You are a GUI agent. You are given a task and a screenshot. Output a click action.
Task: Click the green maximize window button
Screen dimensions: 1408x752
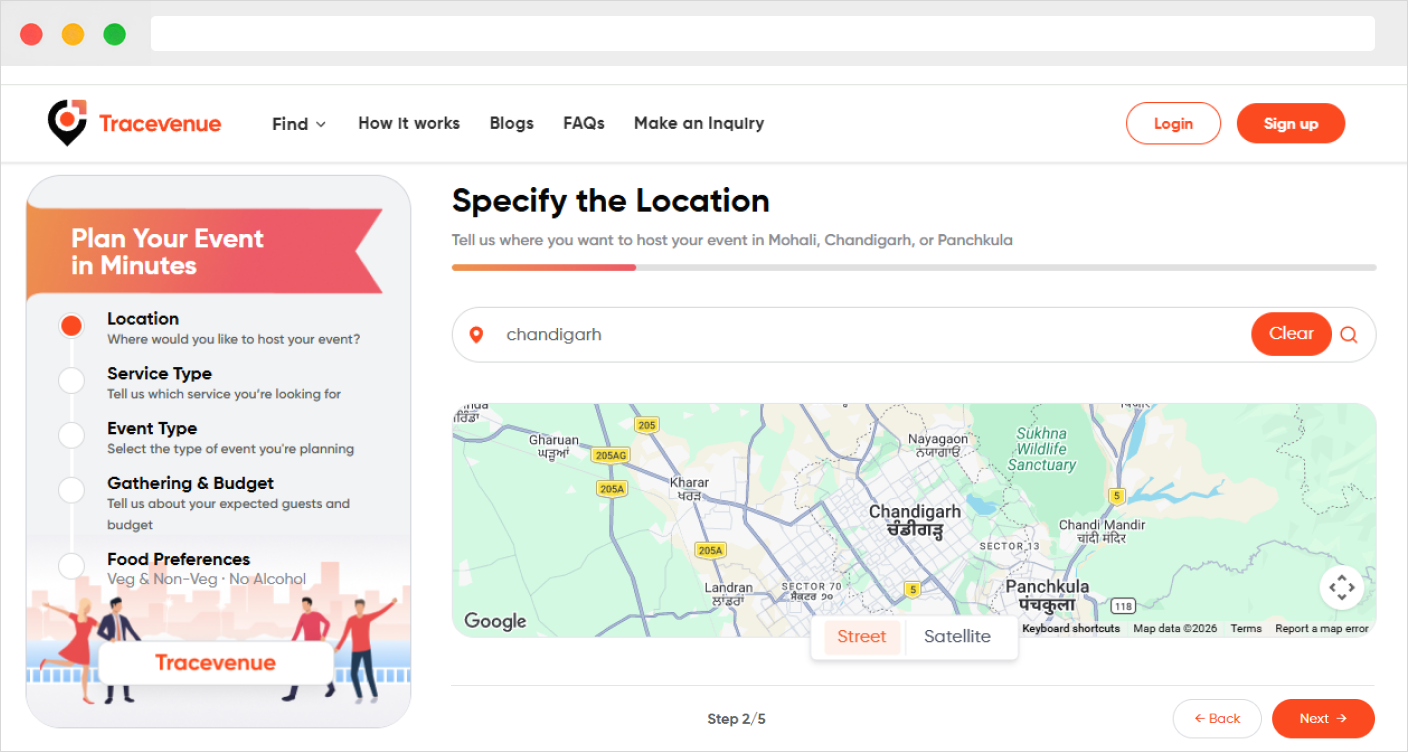115,34
